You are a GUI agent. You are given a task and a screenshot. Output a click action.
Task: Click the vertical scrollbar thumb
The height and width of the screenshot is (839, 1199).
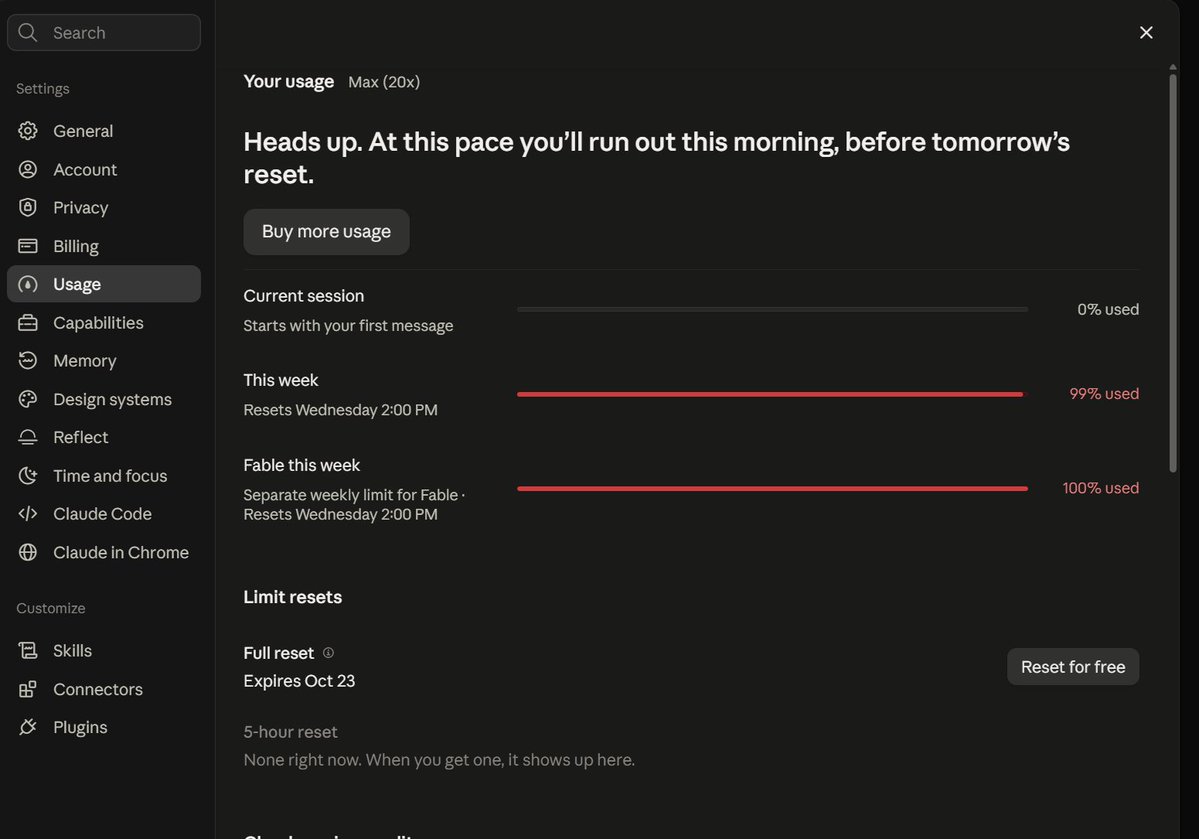(x=1172, y=272)
